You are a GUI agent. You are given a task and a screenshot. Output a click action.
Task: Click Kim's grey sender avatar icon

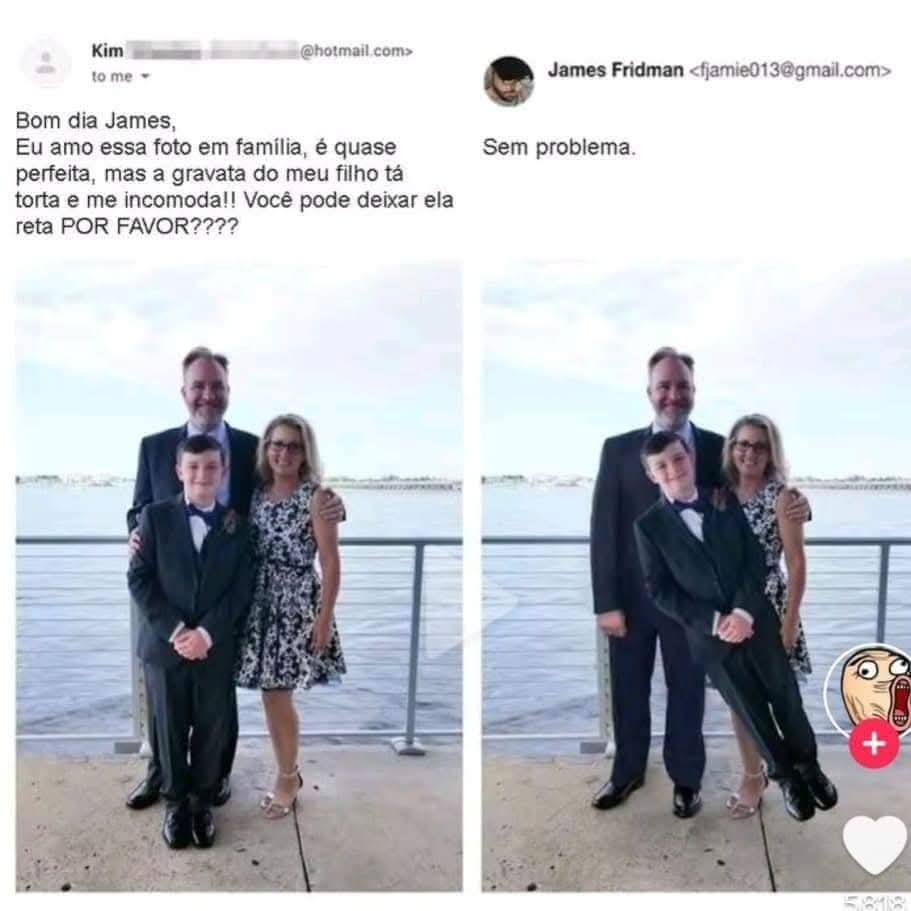(x=46, y=63)
